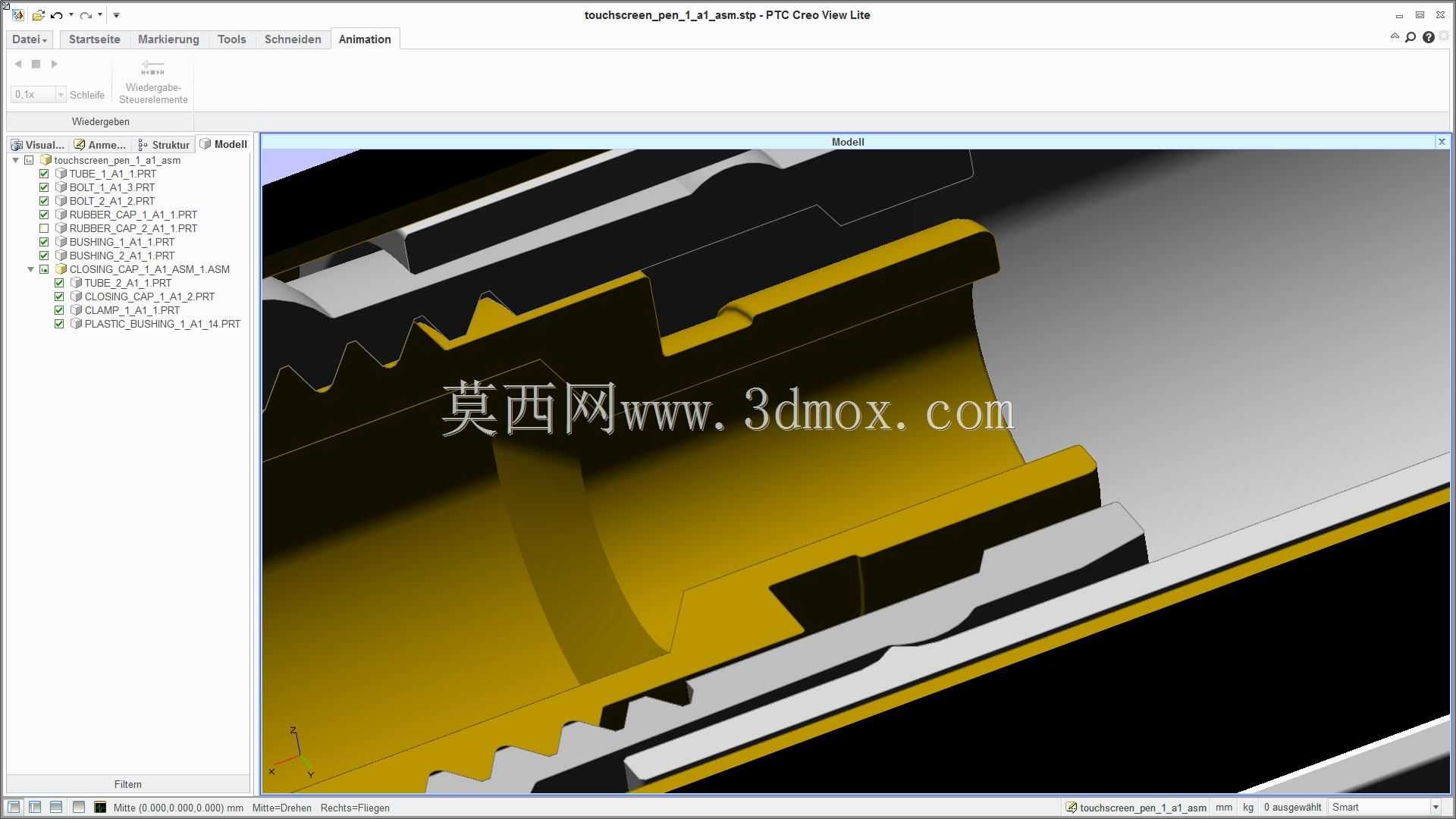
Task: Uncheck the TUBE_1_A1_1.PRT checkbox
Action: coord(44,174)
